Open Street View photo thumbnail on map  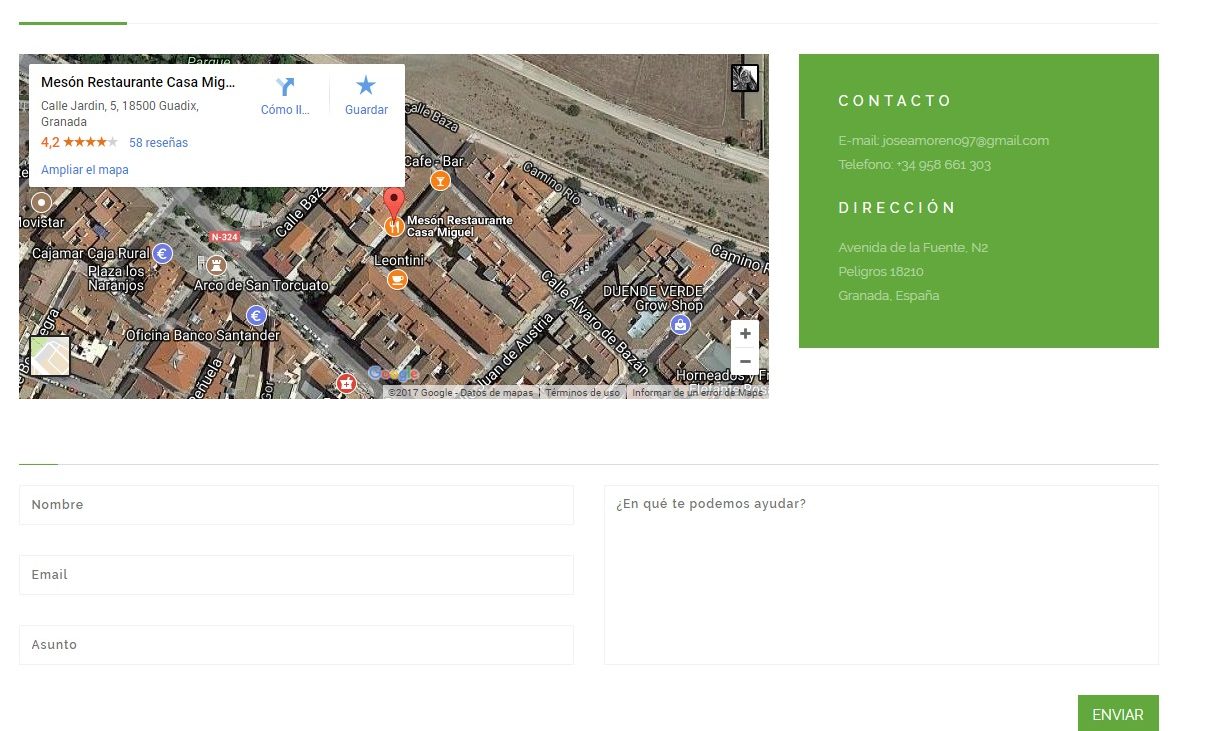744,78
